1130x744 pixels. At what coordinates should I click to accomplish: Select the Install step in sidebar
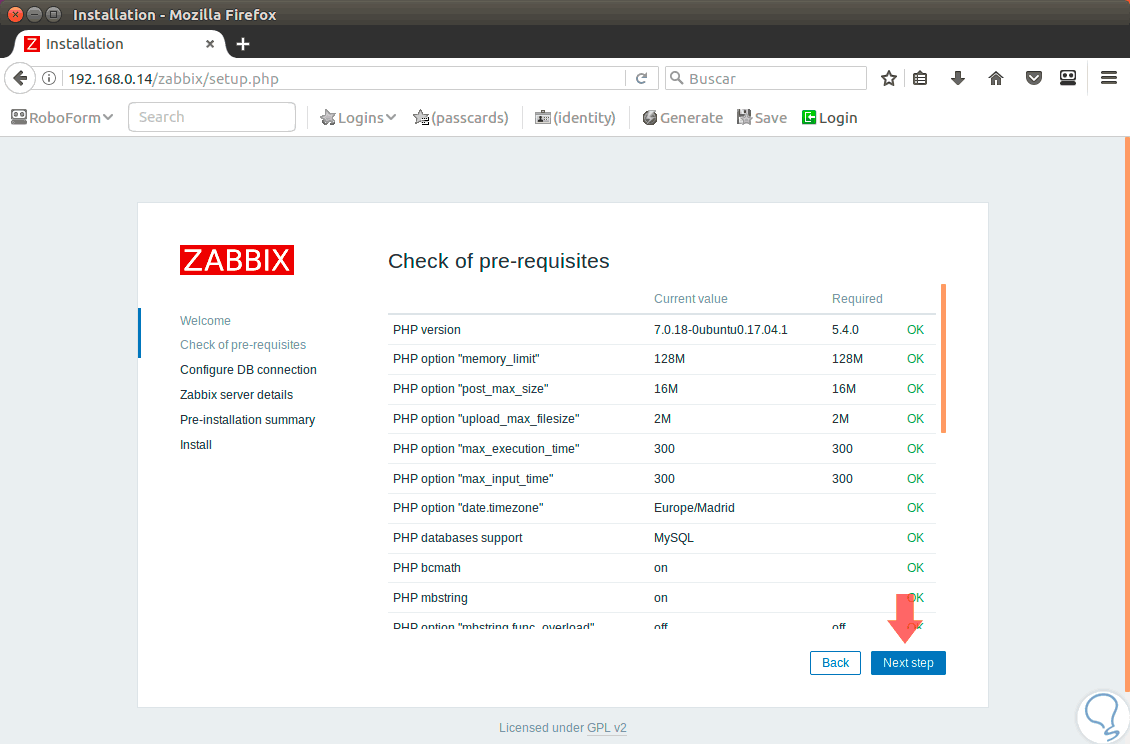click(196, 445)
